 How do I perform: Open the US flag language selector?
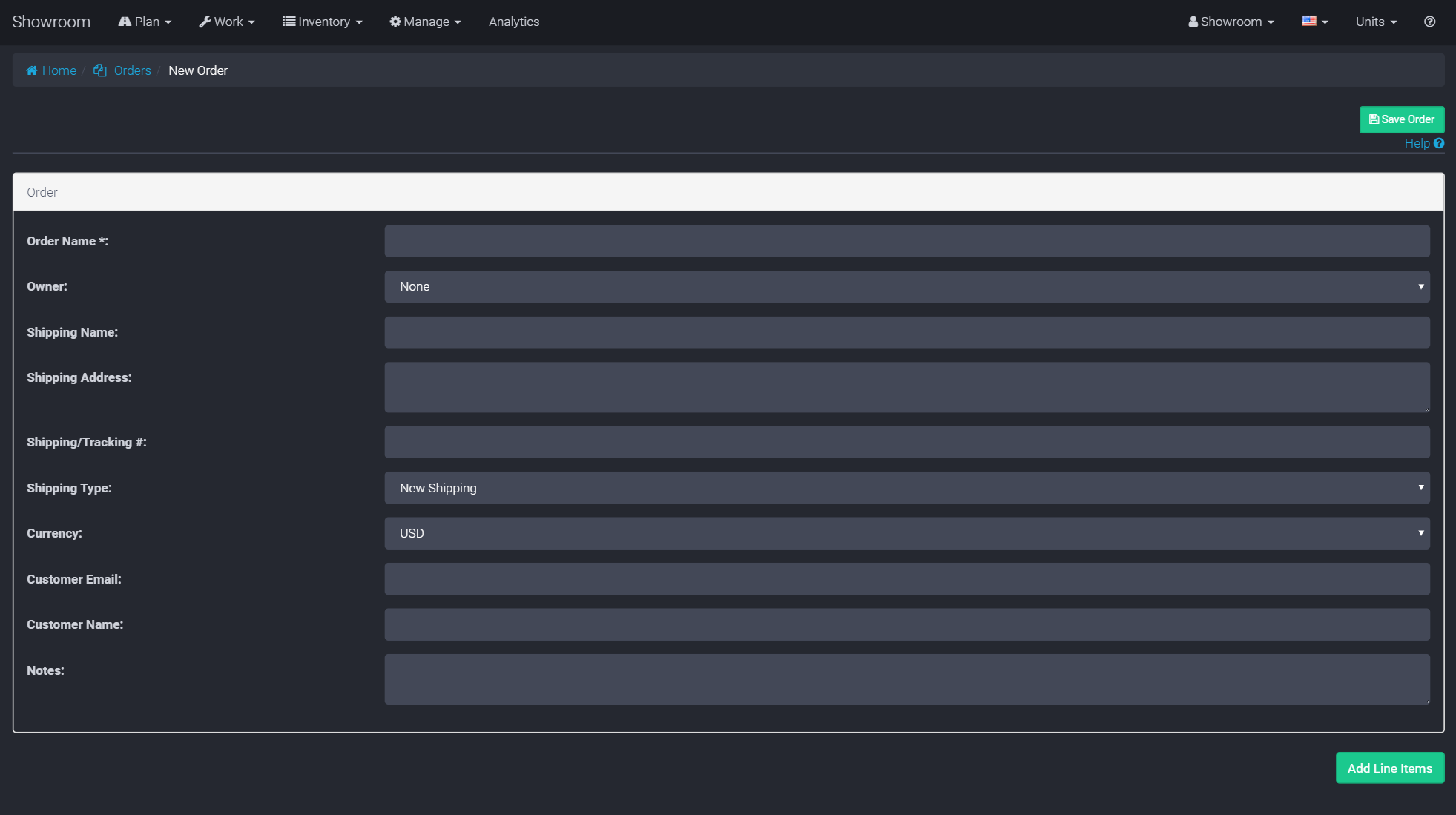coord(1314,22)
